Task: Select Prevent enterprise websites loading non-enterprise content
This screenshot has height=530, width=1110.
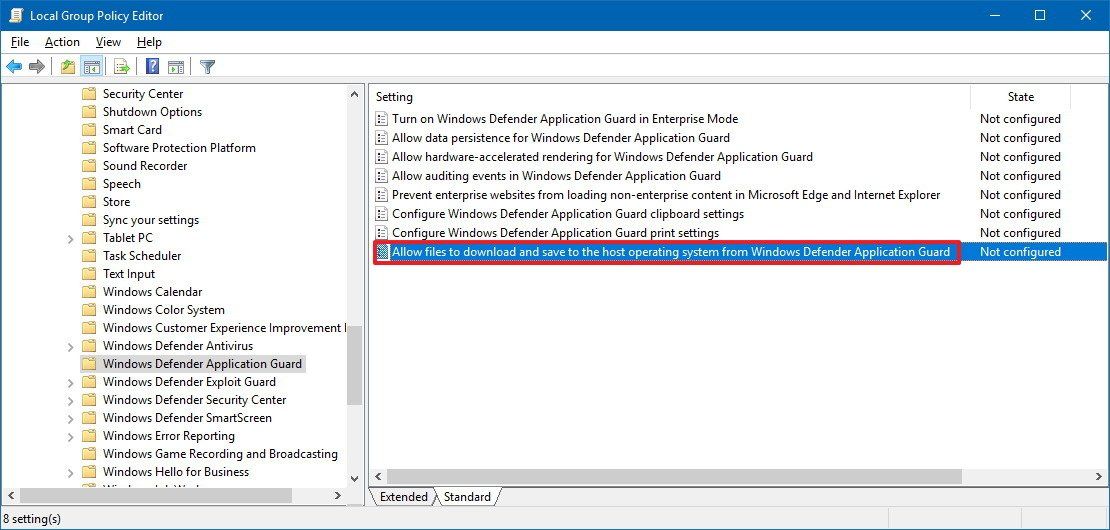Action: click(666, 195)
